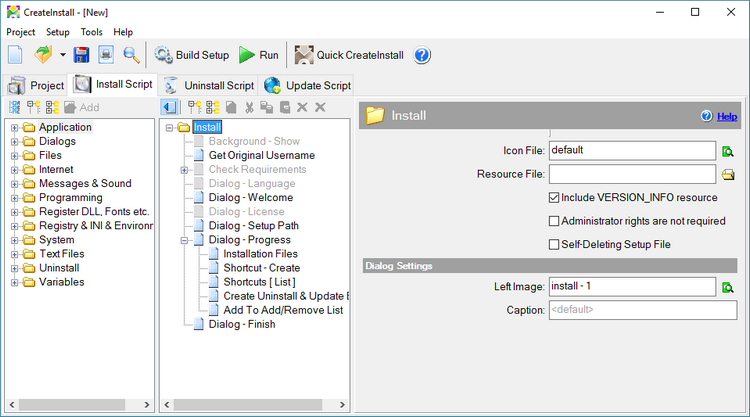Save the project with the floppy disk icon
The height and width of the screenshot is (417, 750).
point(81,55)
